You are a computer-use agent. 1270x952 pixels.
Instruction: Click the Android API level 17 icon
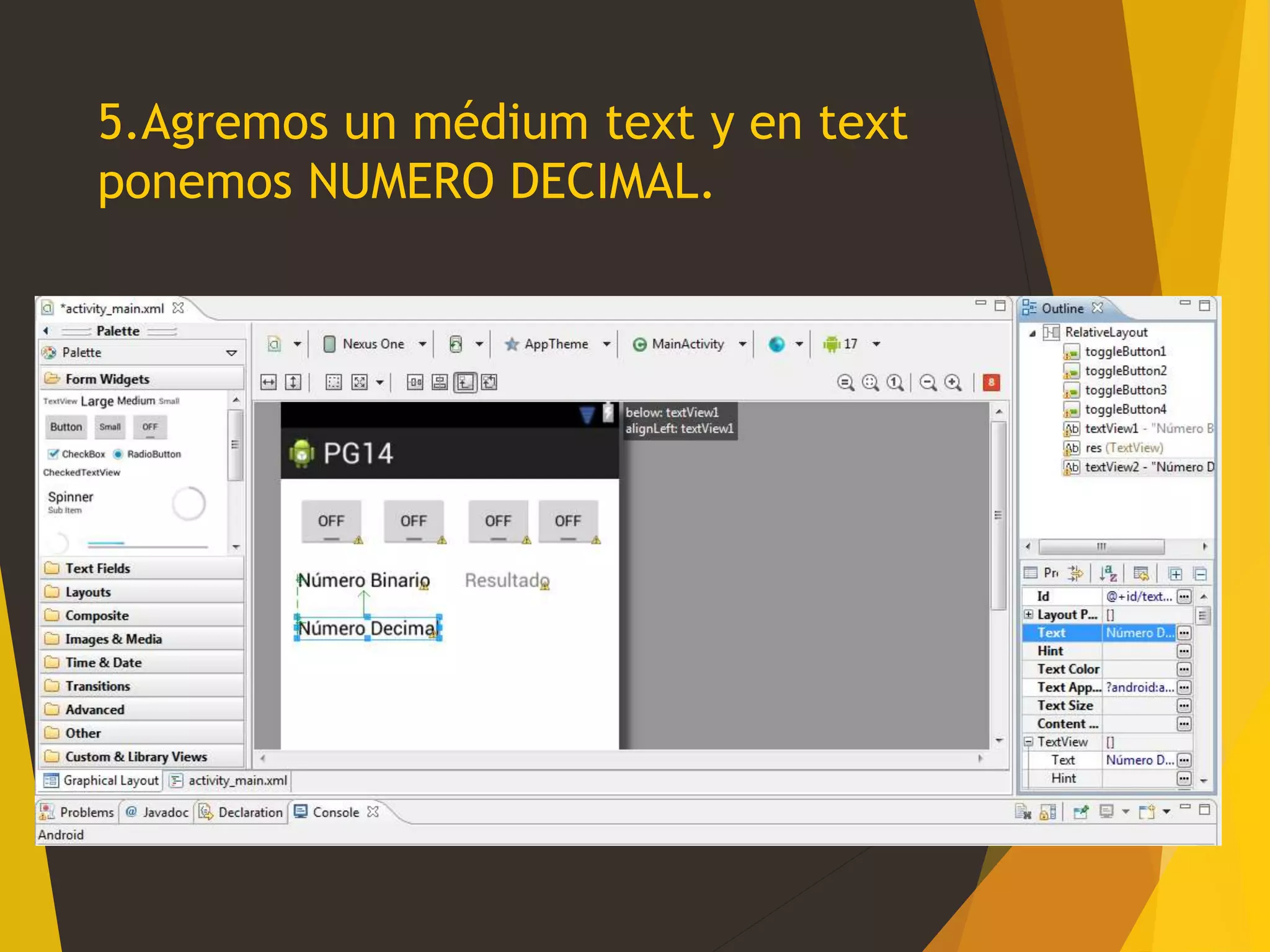(x=831, y=344)
